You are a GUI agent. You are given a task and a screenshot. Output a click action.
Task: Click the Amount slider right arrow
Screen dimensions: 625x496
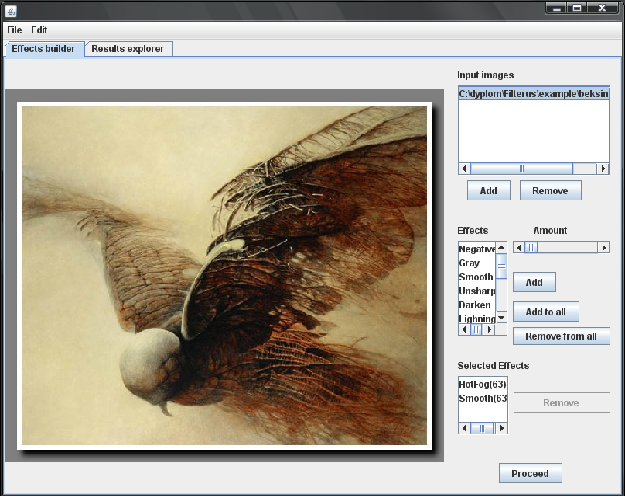pos(604,248)
